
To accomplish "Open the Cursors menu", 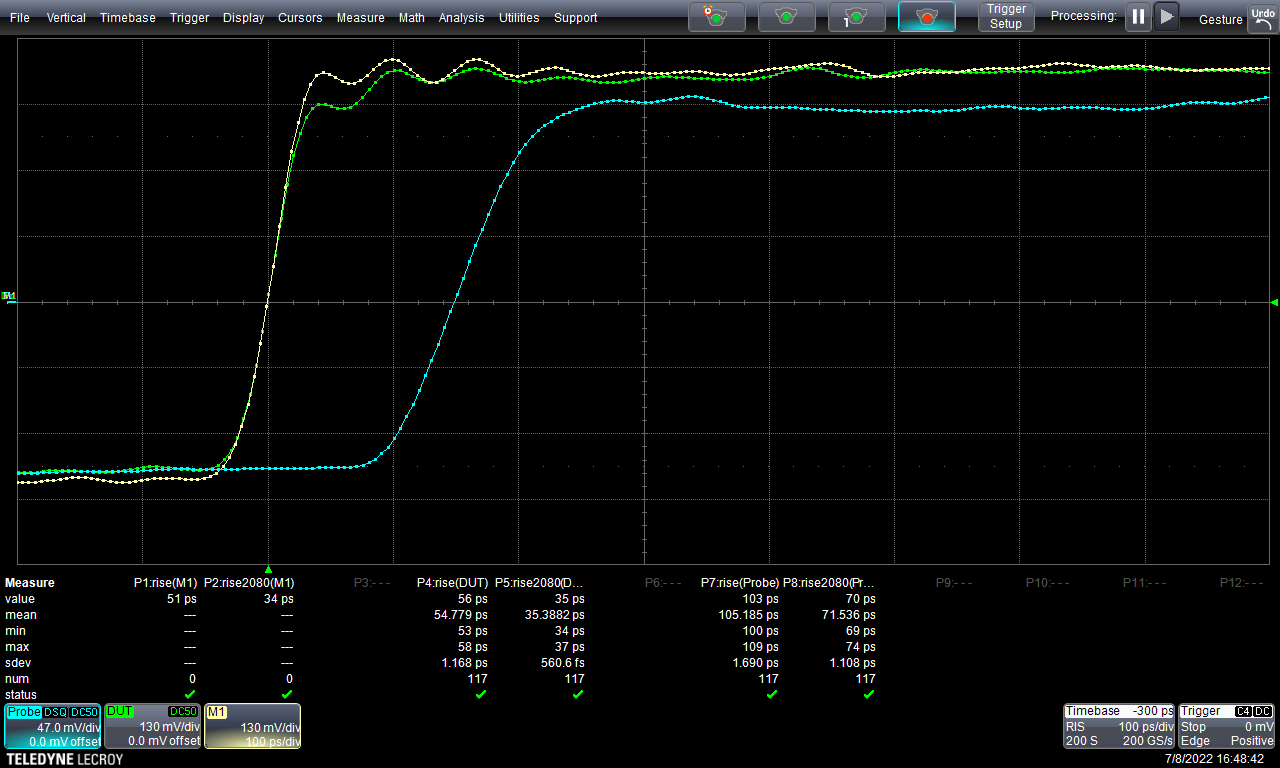I will click(x=300, y=18).
